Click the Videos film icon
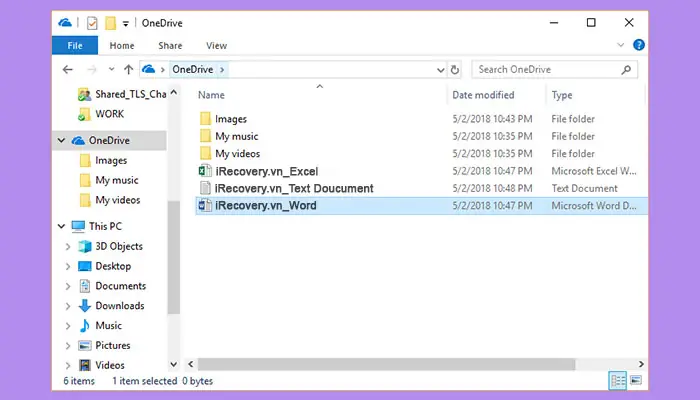 (84, 365)
